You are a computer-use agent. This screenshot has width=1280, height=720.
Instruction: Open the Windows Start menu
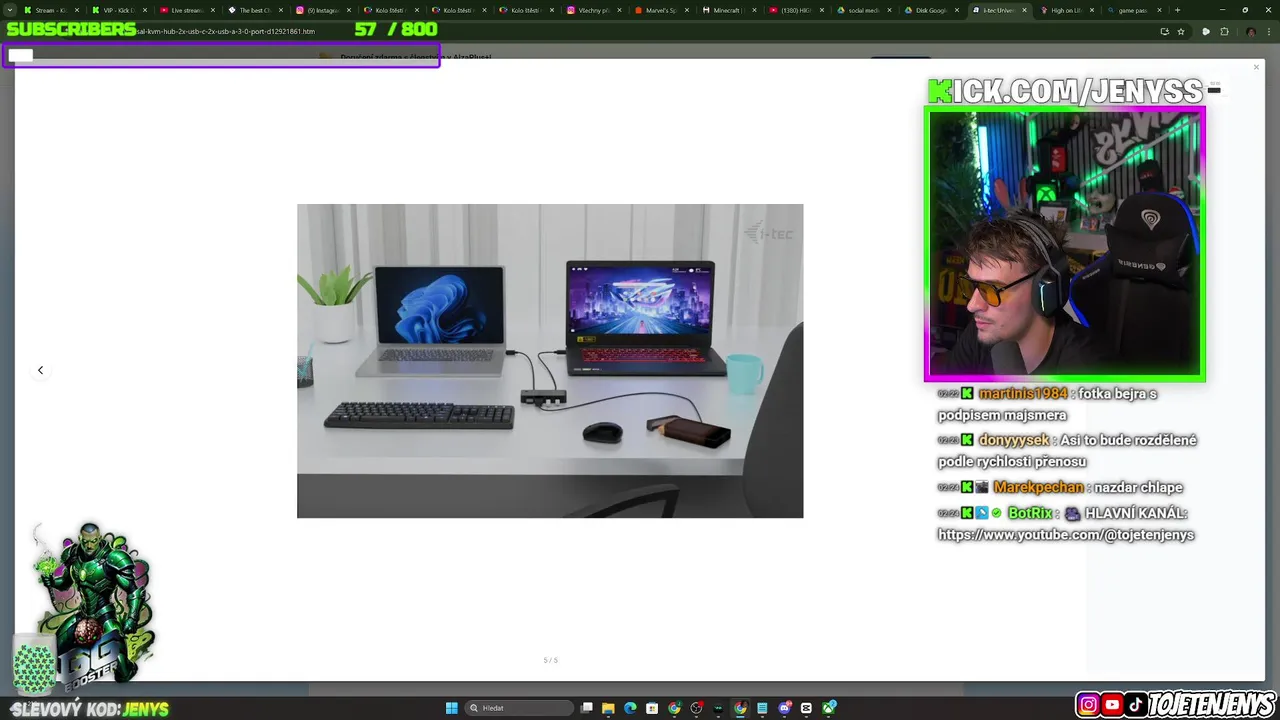point(452,708)
